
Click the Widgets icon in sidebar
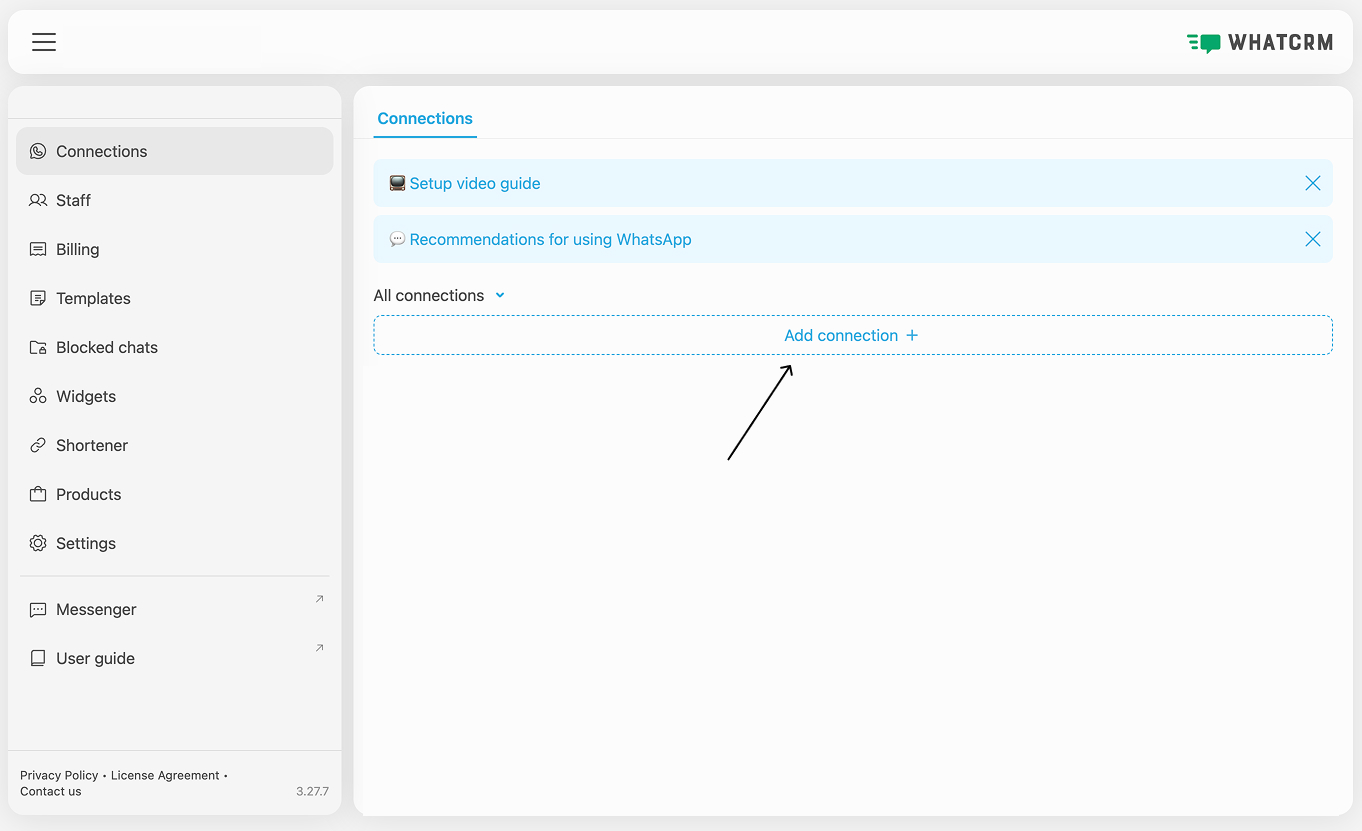(38, 396)
